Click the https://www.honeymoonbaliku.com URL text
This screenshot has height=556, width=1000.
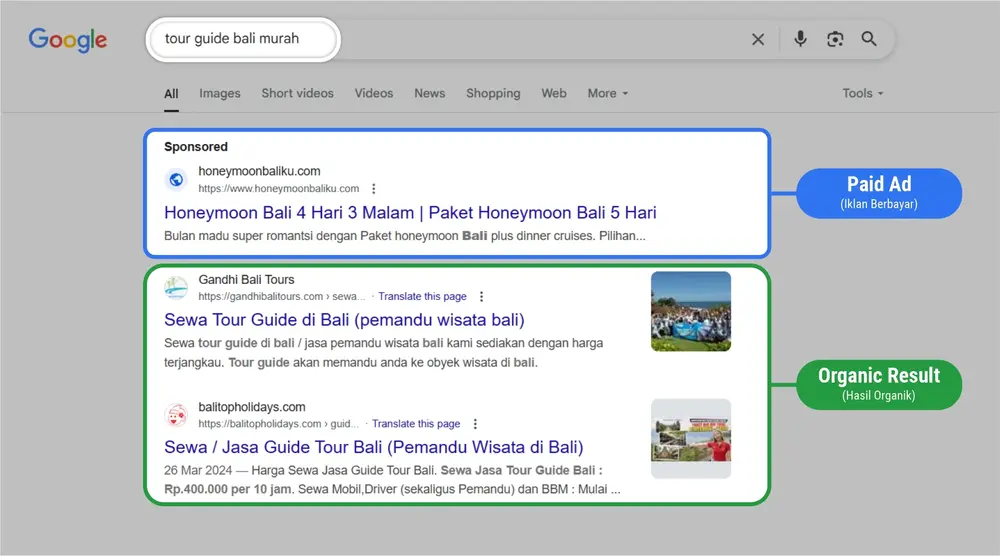pos(279,189)
